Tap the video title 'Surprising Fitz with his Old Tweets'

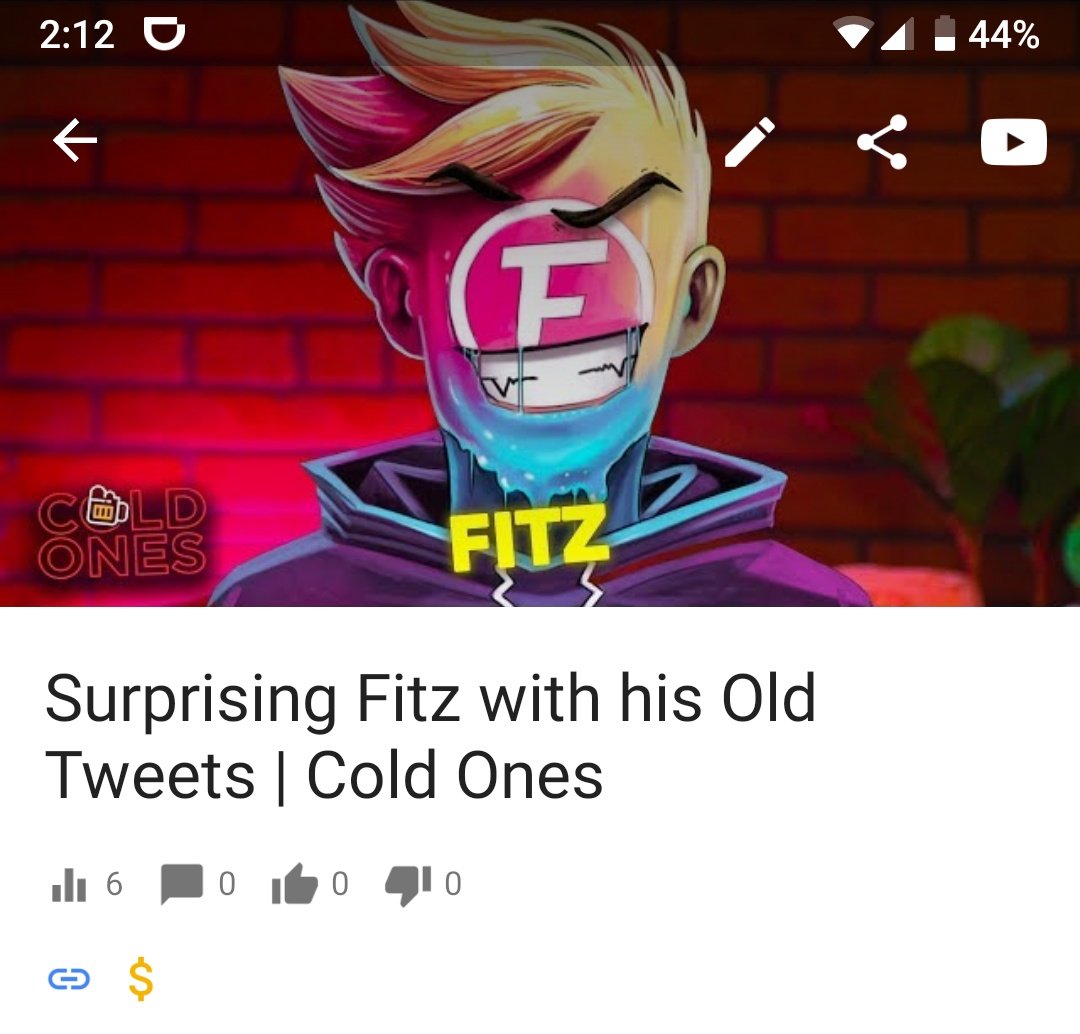tap(430, 736)
